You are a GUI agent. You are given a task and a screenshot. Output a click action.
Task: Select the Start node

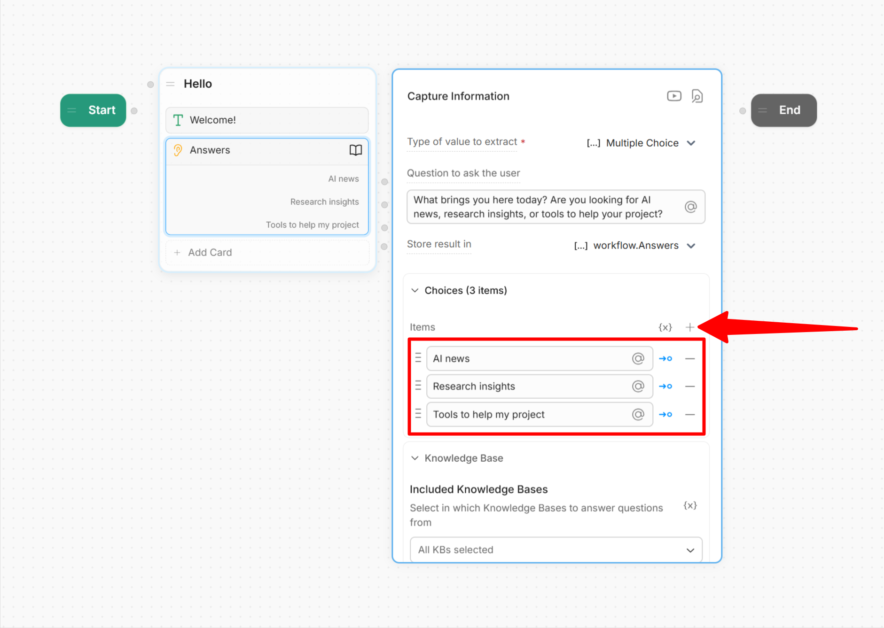[x=93, y=110]
